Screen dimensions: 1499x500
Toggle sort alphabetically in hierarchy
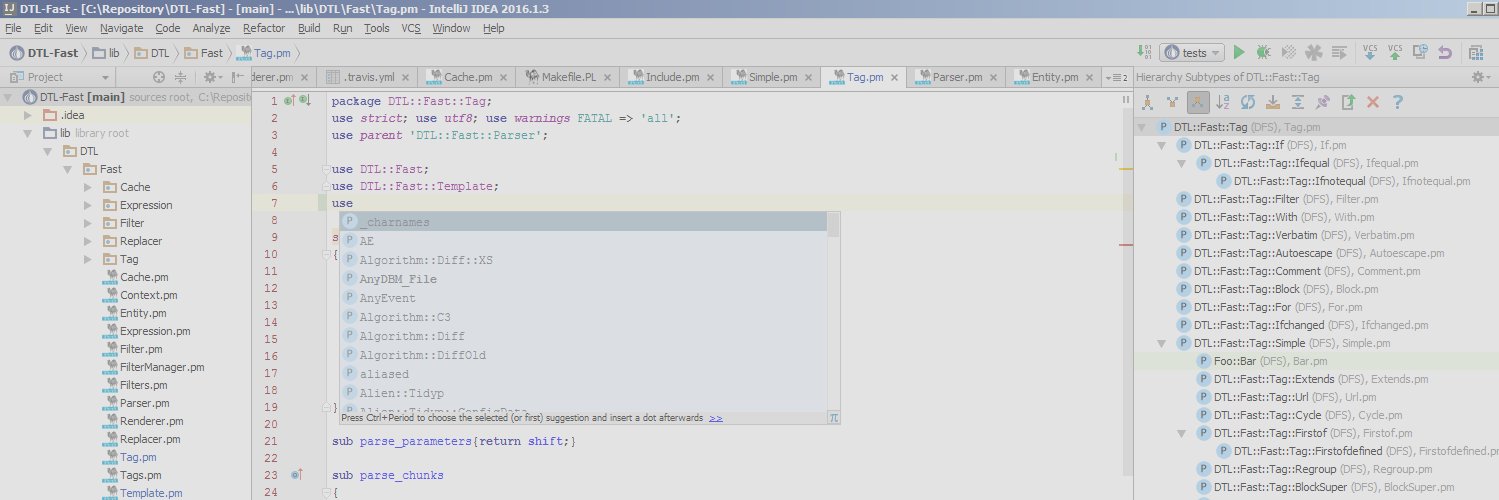(1223, 102)
